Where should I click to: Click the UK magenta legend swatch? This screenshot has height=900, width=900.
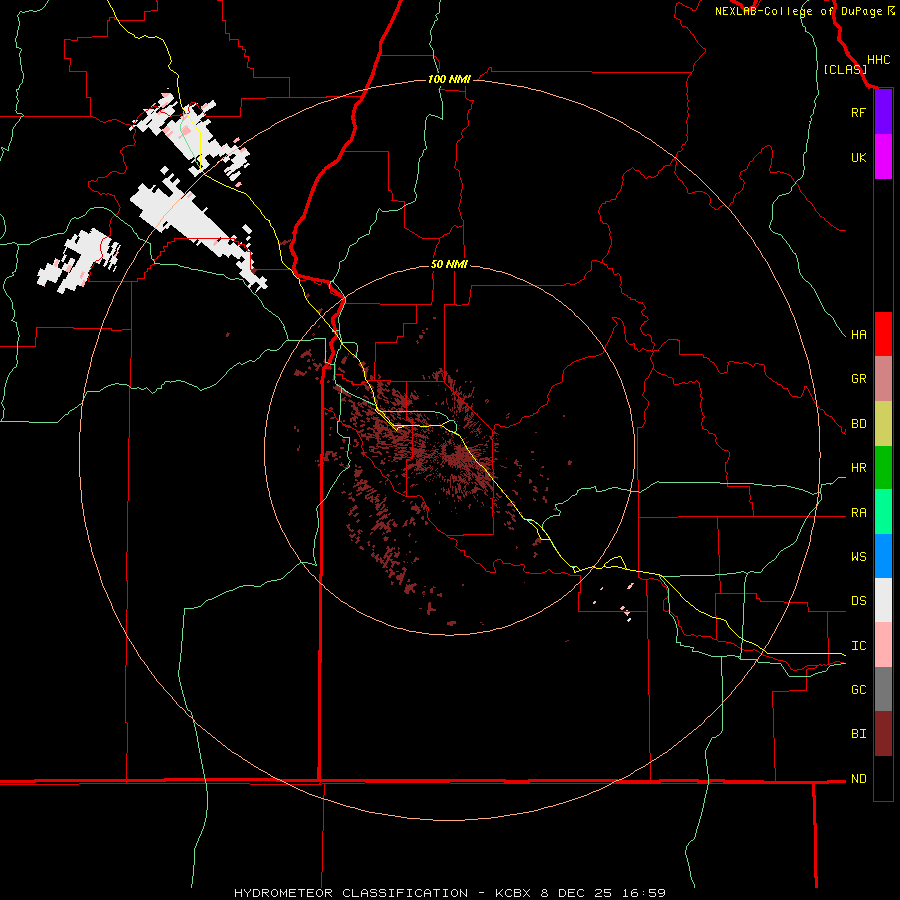[x=883, y=157]
